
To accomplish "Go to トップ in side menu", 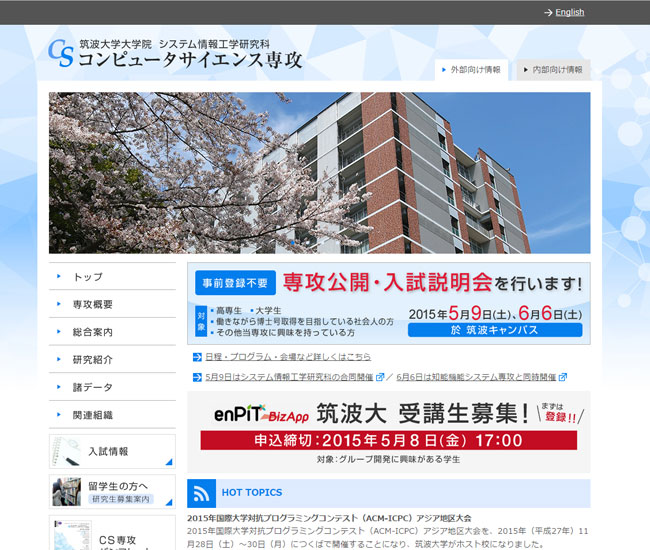I will point(112,276).
